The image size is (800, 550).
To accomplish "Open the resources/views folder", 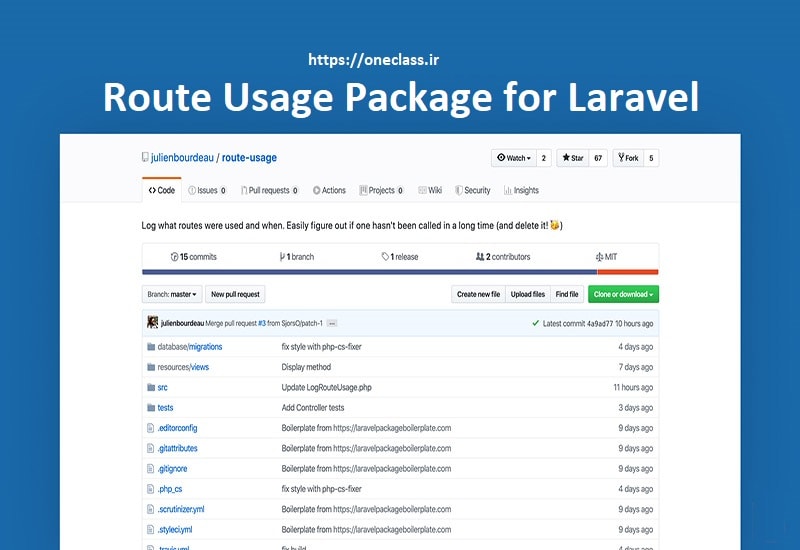I will 183,367.
